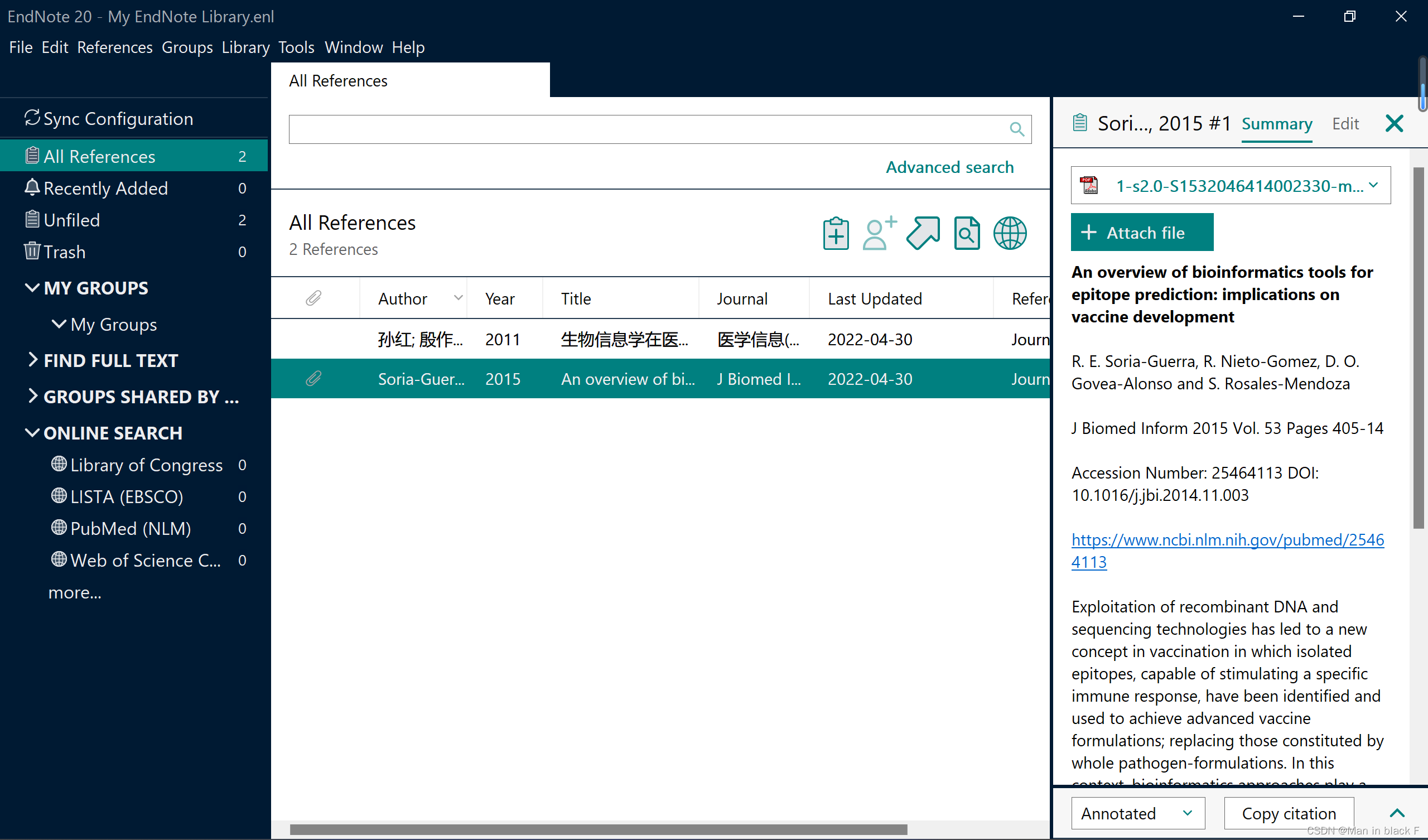Click the Library of Congress globe icon

pyautogui.click(x=59, y=464)
